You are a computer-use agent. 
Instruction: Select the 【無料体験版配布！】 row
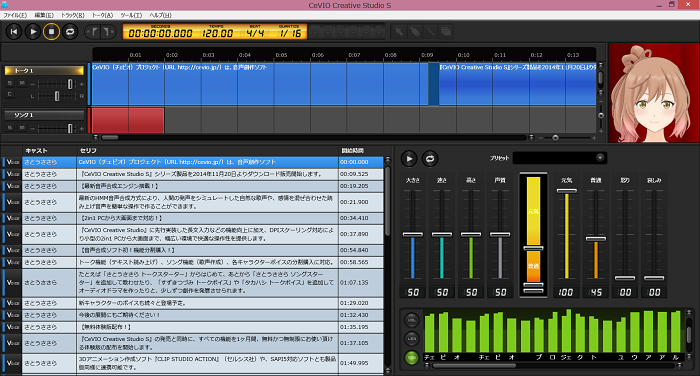(x=193, y=327)
